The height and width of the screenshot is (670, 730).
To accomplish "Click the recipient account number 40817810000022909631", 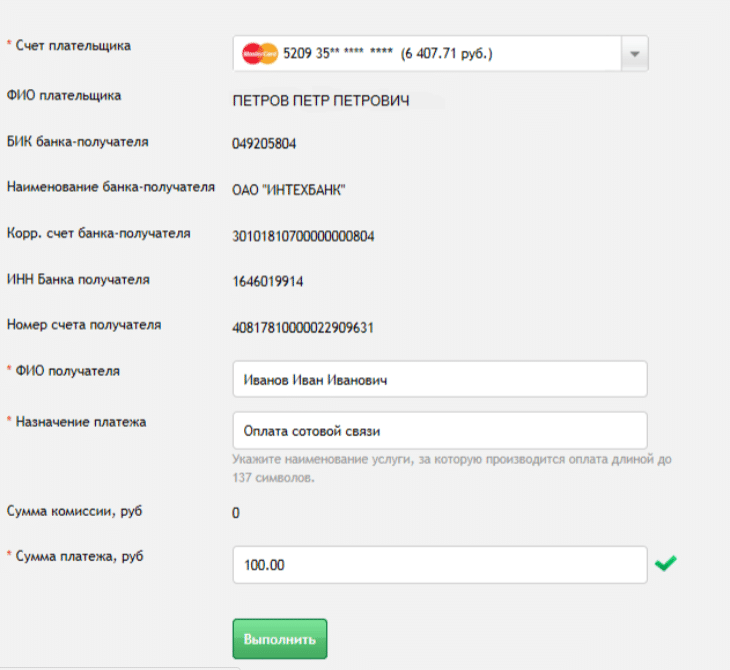I will click(x=304, y=327).
